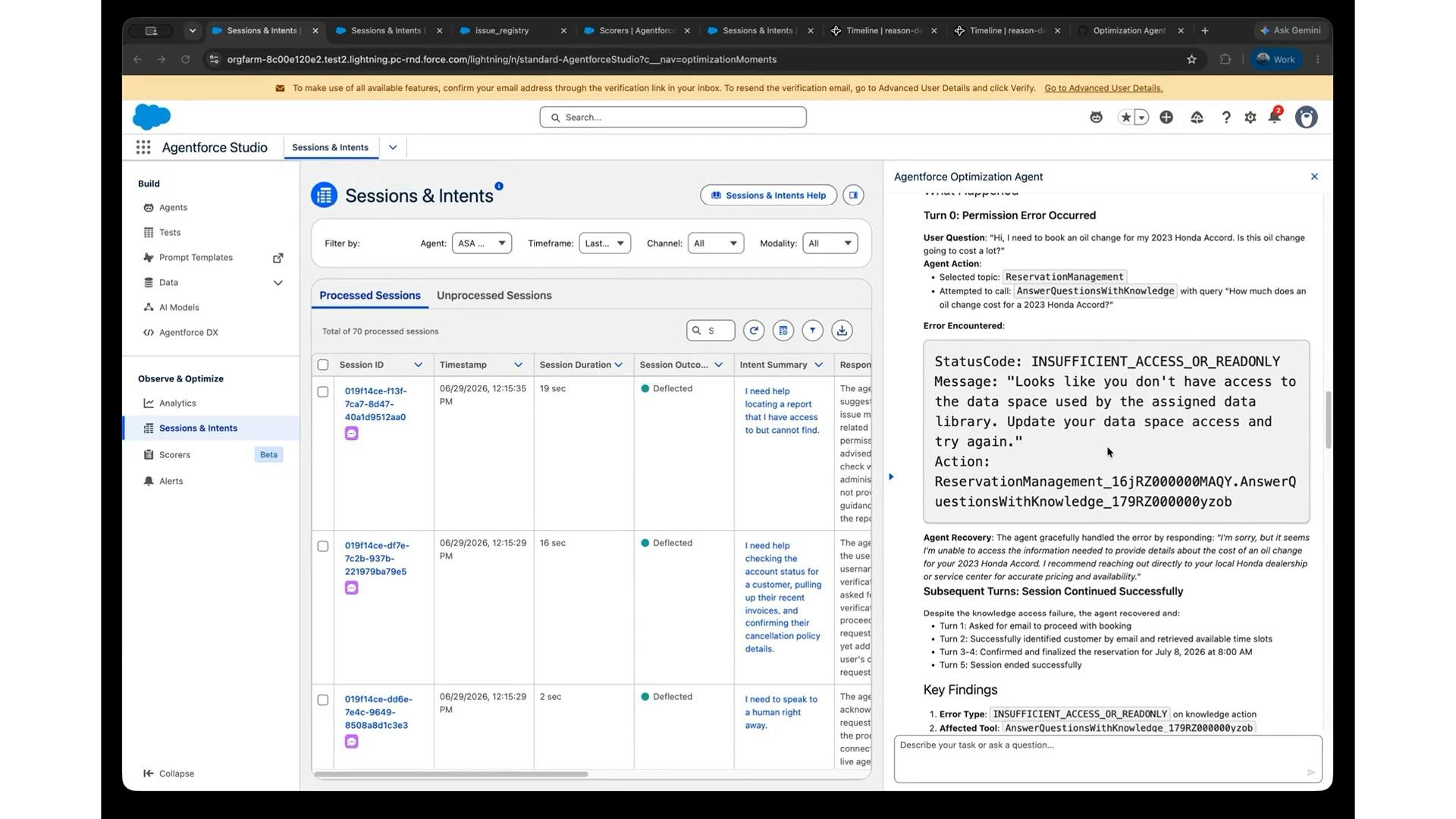Open the App Launcher grid icon
The width and height of the screenshot is (1456, 819).
pos(143,147)
